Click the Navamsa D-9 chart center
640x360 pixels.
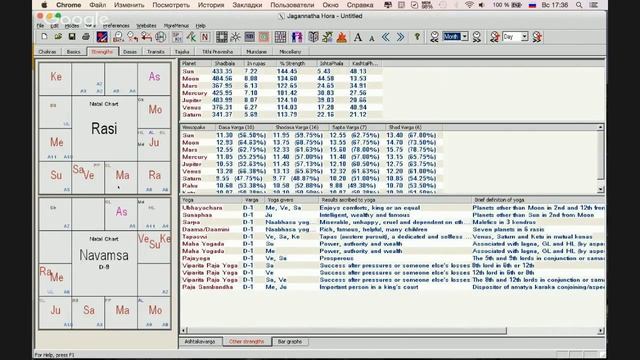(x=104, y=263)
